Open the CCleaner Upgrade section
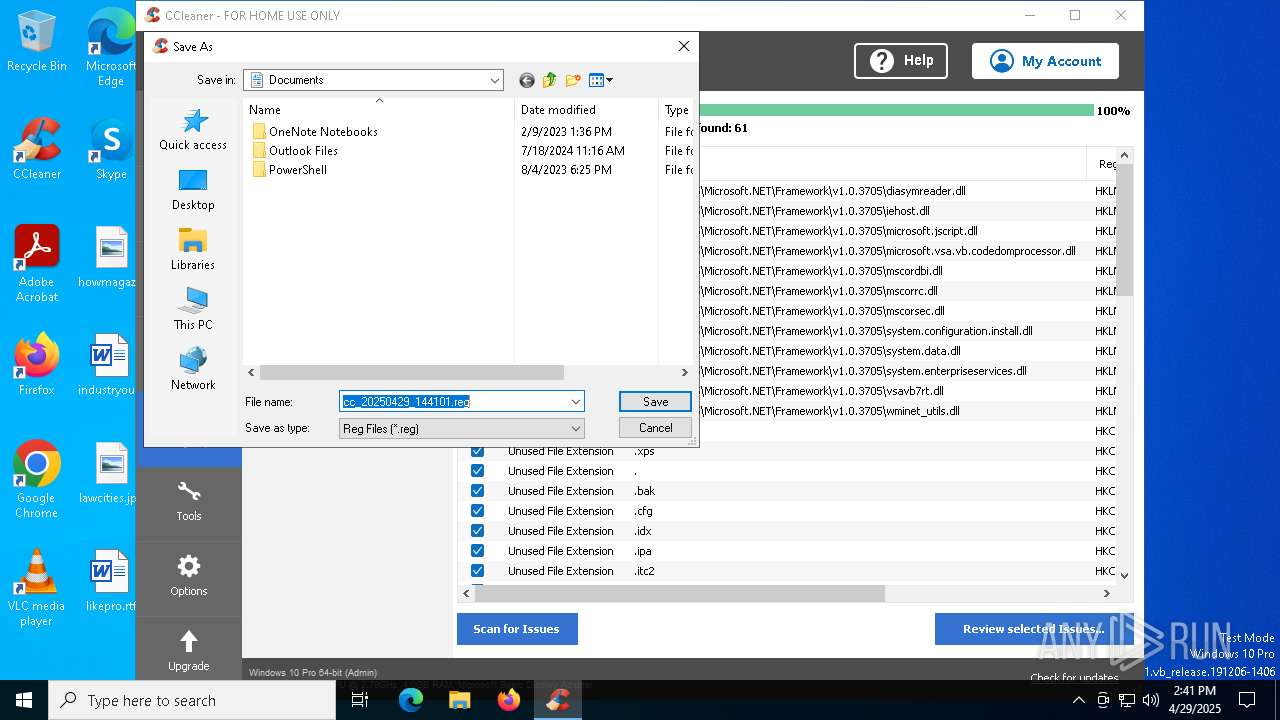Viewport: 1280px width, 720px height. coord(189,650)
